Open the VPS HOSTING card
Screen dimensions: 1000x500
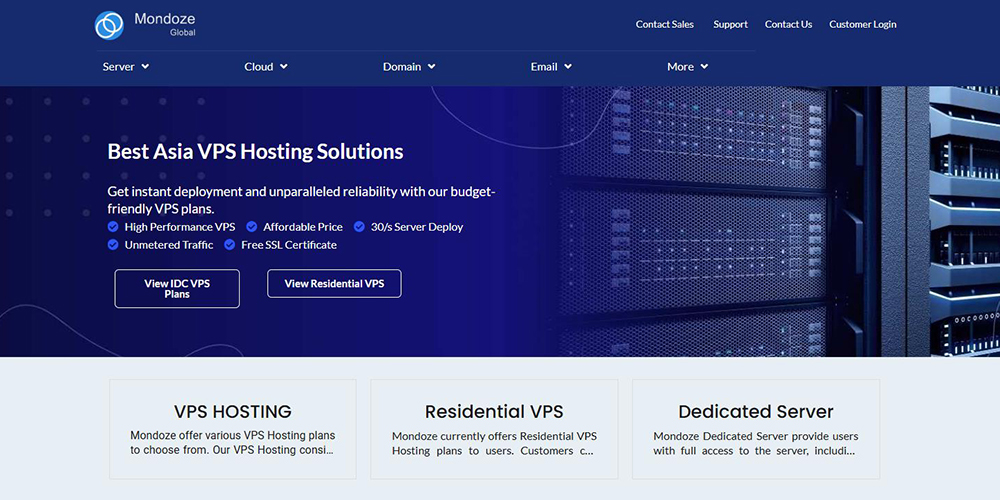(233, 429)
